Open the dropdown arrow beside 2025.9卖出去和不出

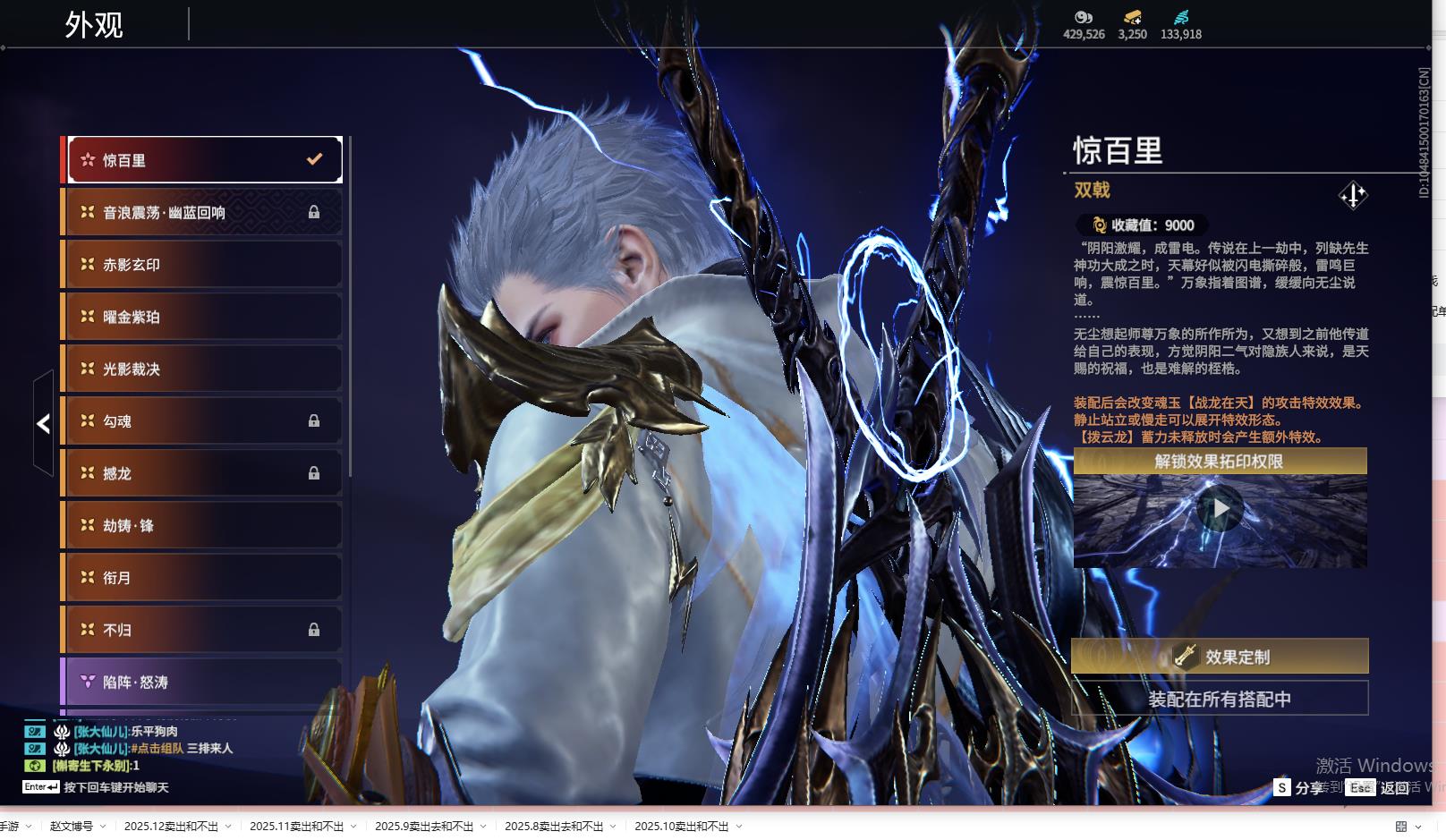click(x=483, y=827)
